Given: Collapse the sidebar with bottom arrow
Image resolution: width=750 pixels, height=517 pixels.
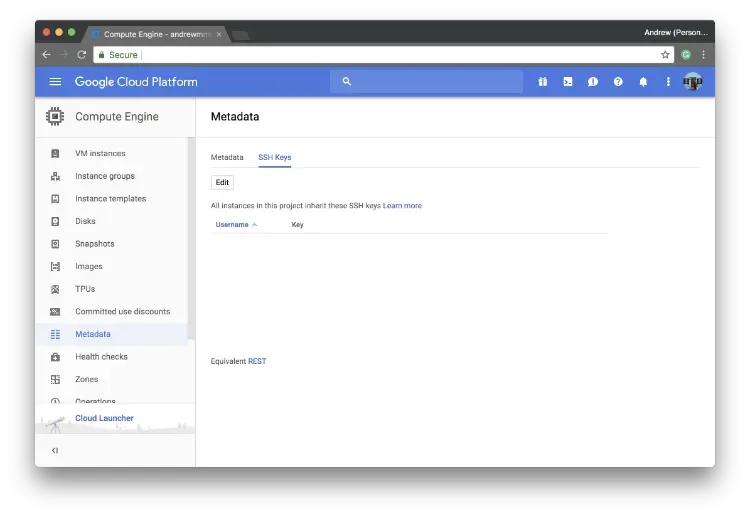Looking at the screenshot, I should click(x=55, y=450).
